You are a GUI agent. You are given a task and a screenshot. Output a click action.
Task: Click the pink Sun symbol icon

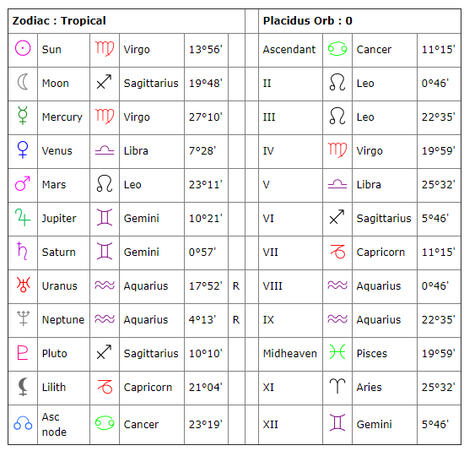click(x=23, y=48)
